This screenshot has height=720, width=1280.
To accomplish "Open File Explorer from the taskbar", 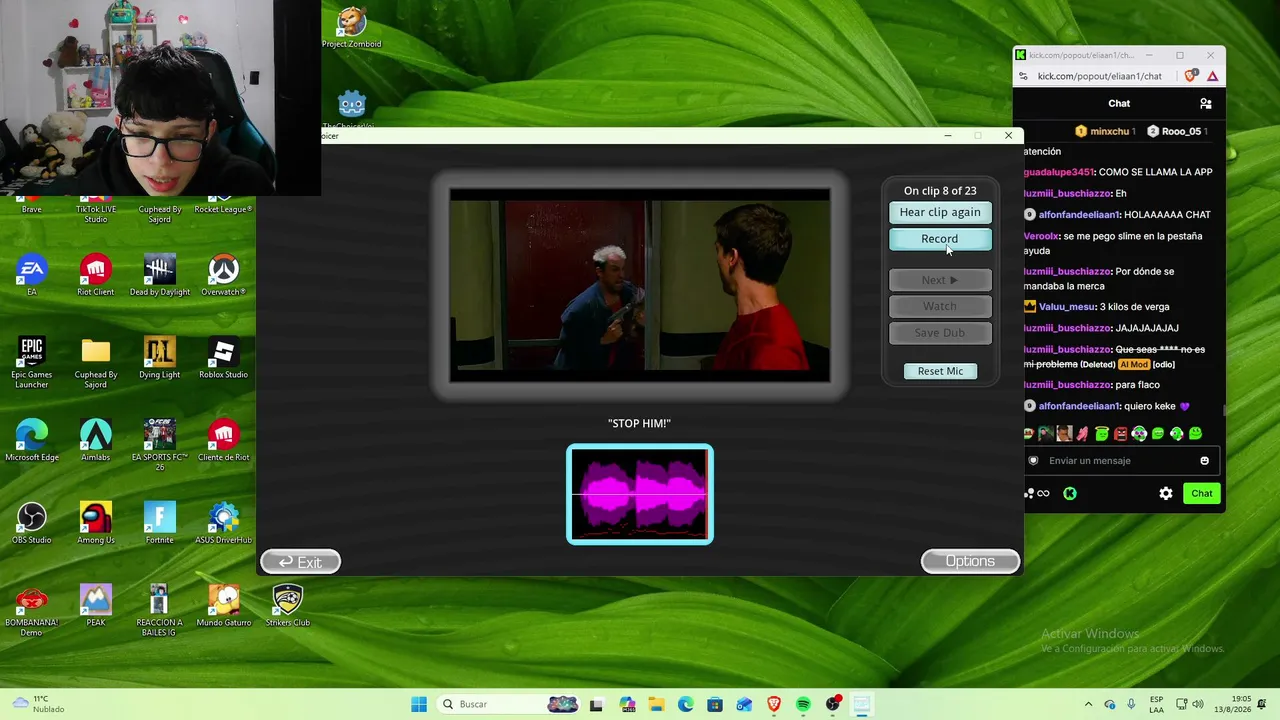I will tap(656, 704).
